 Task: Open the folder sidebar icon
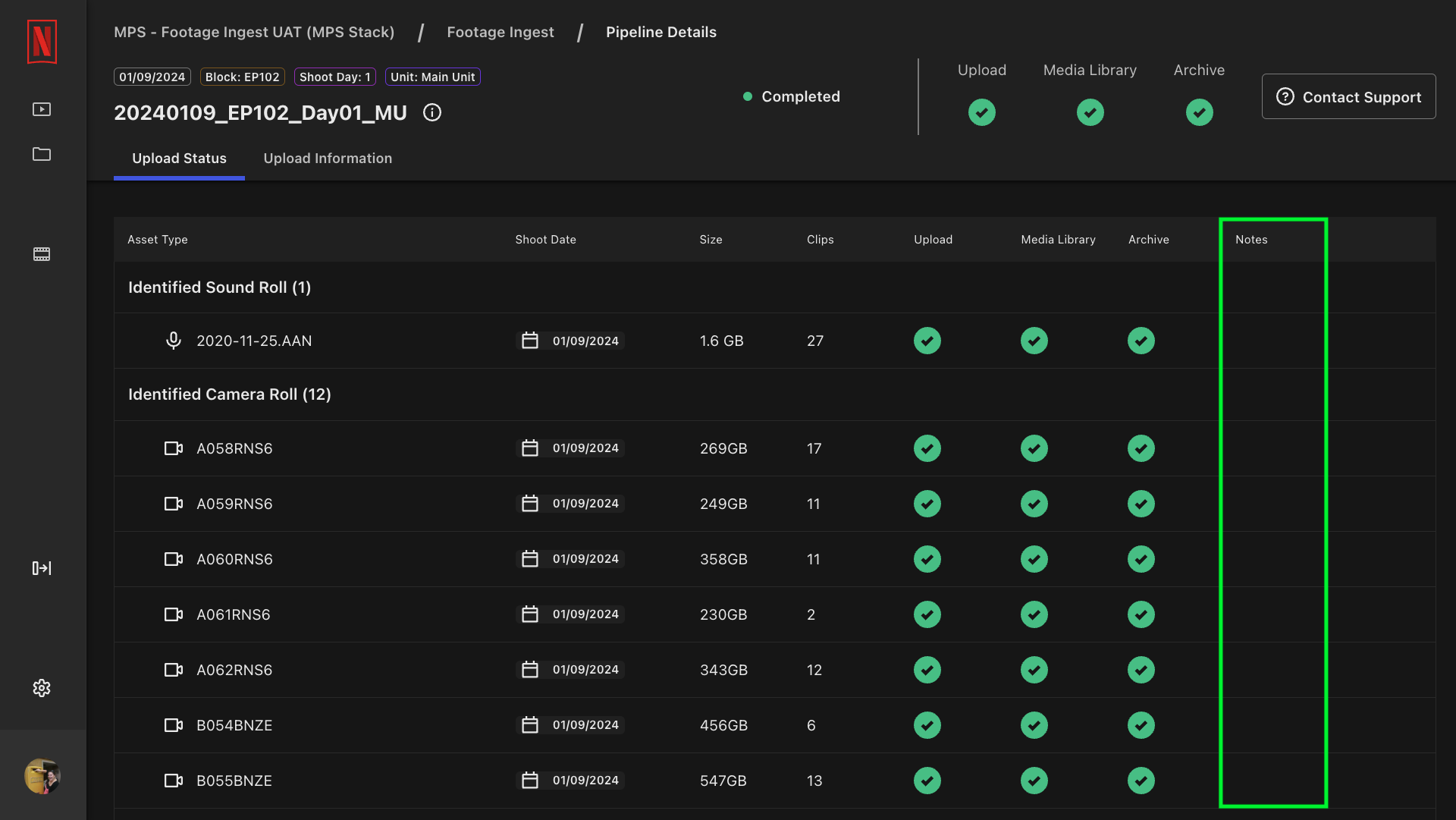[x=42, y=154]
